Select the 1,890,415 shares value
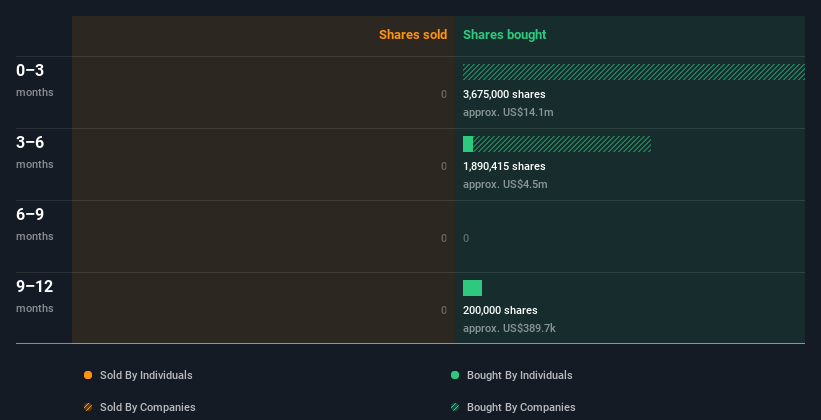The width and height of the screenshot is (821, 420). (x=504, y=166)
